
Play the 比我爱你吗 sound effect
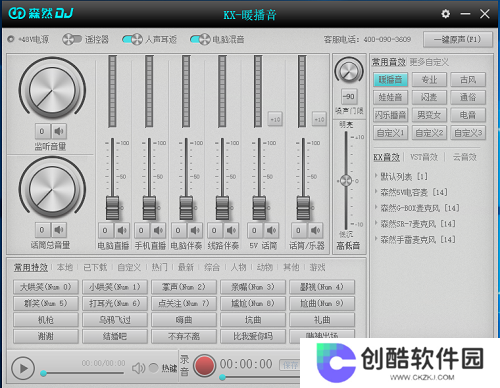253,336
